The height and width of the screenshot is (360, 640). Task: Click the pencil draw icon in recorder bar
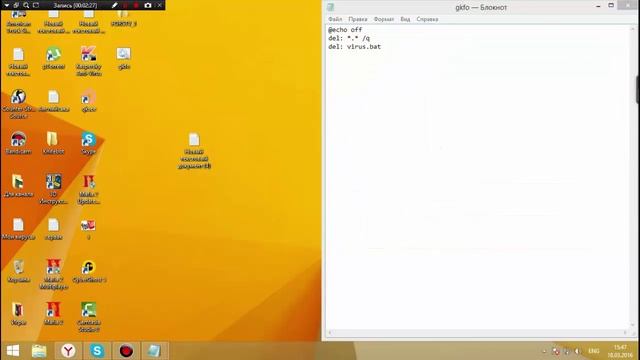tap(115, 5)
